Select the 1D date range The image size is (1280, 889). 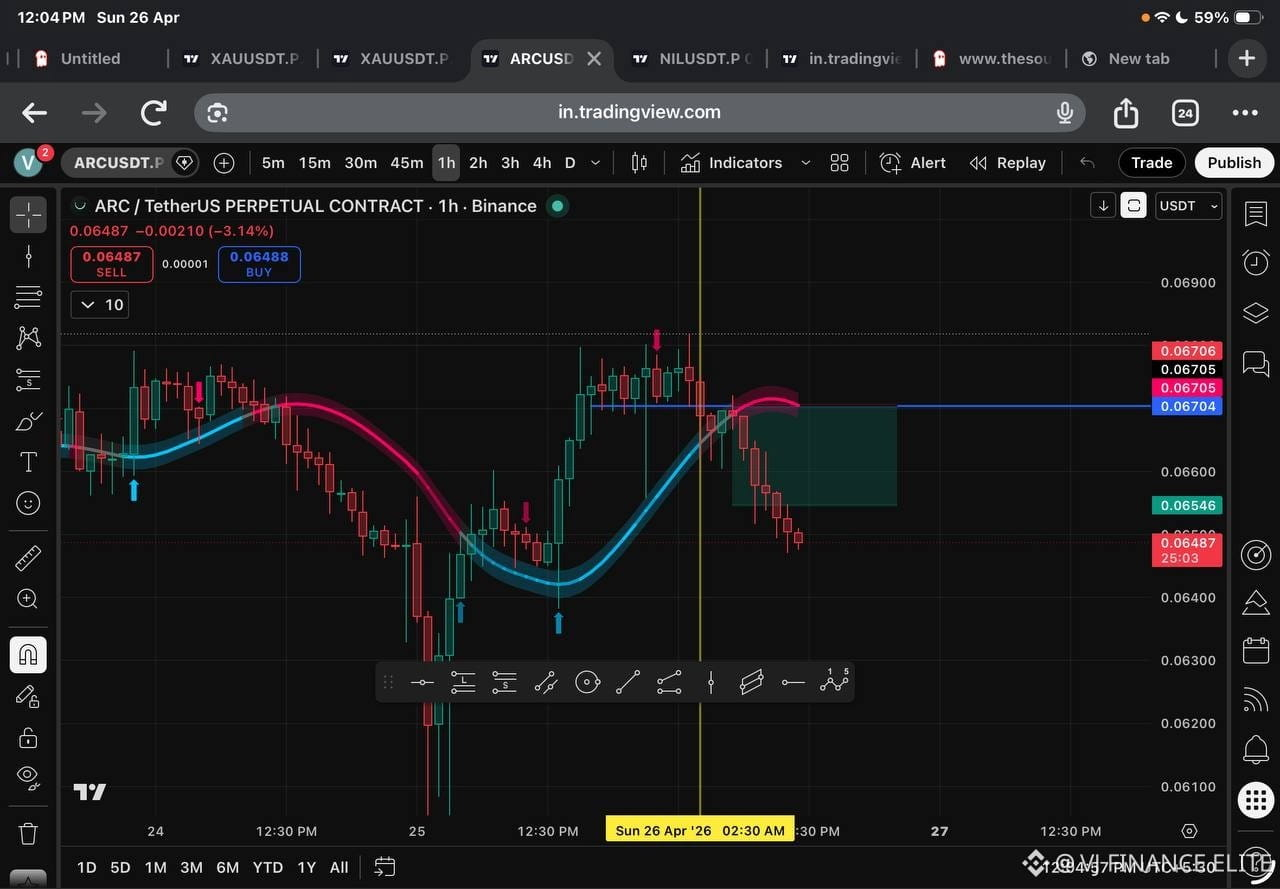[87, 867]
